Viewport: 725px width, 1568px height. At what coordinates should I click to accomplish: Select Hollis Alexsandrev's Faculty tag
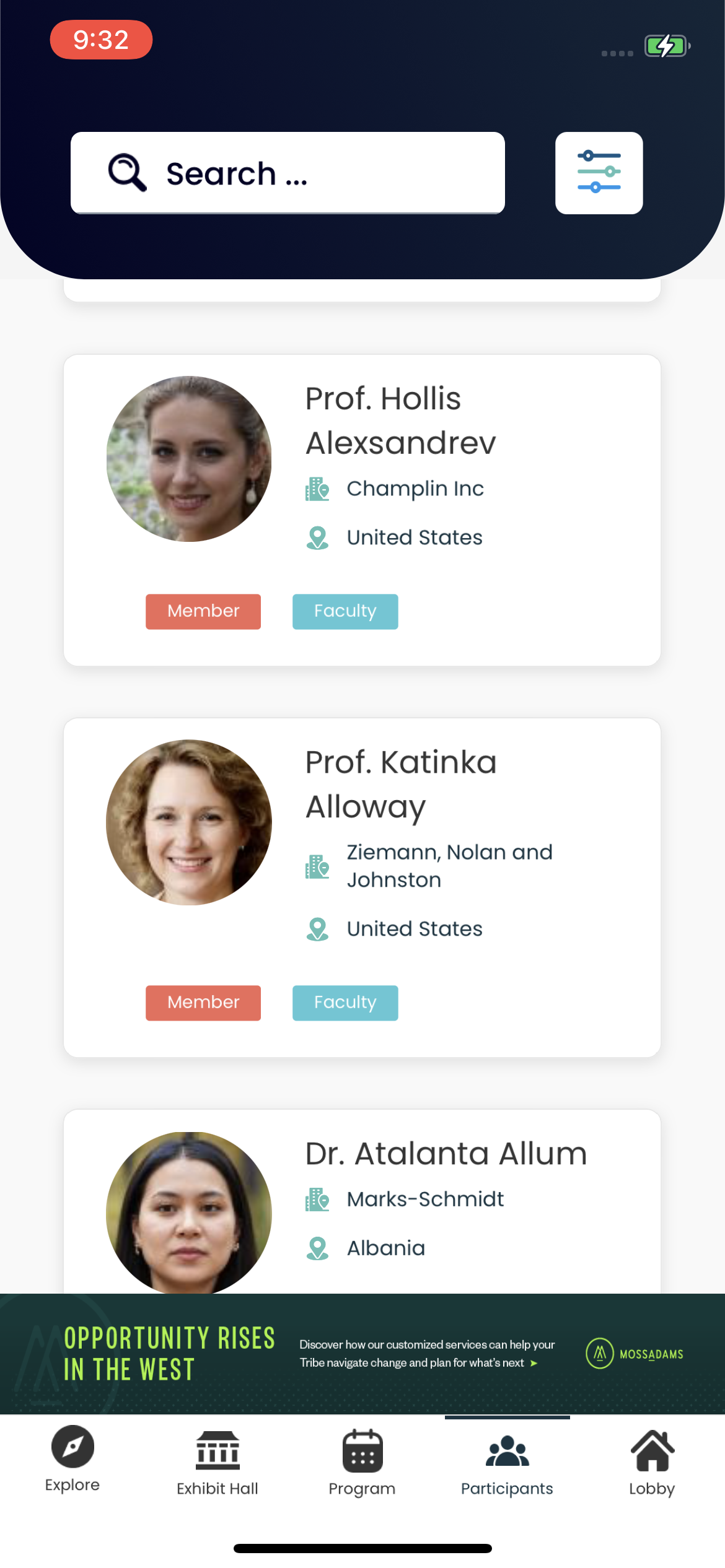[x=345, y=611]
